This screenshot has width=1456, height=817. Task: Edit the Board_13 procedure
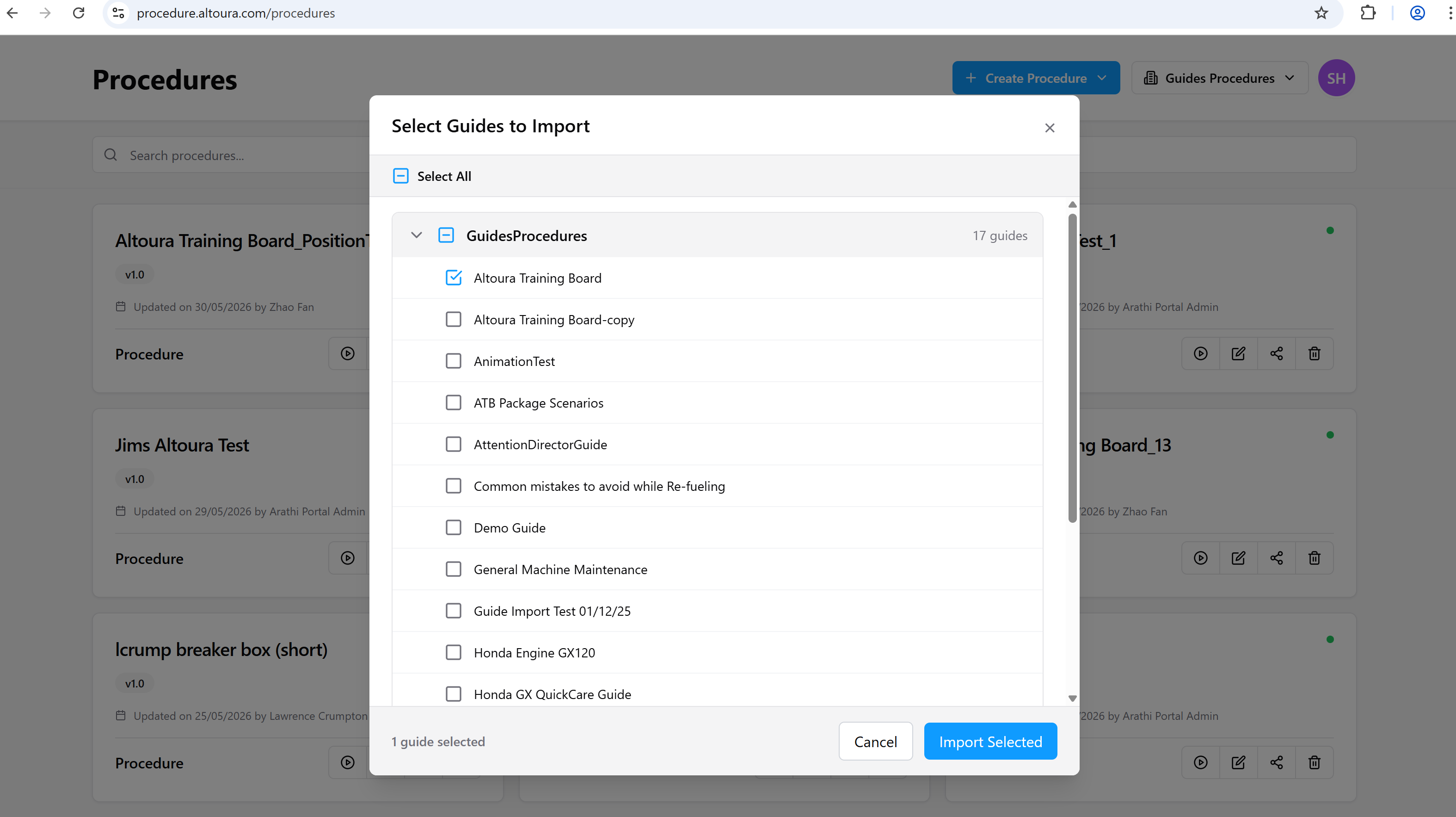1238,558
